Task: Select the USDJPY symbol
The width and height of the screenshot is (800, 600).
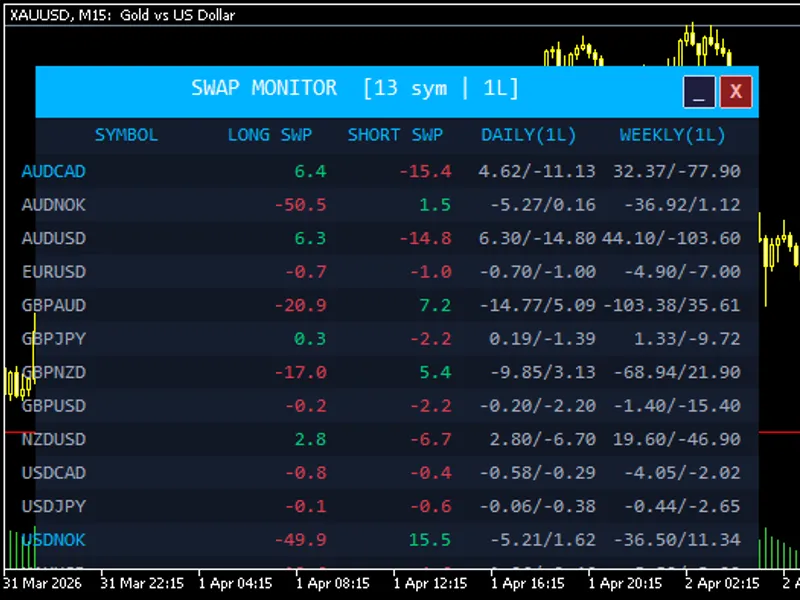Action: [x=54, y=506]
